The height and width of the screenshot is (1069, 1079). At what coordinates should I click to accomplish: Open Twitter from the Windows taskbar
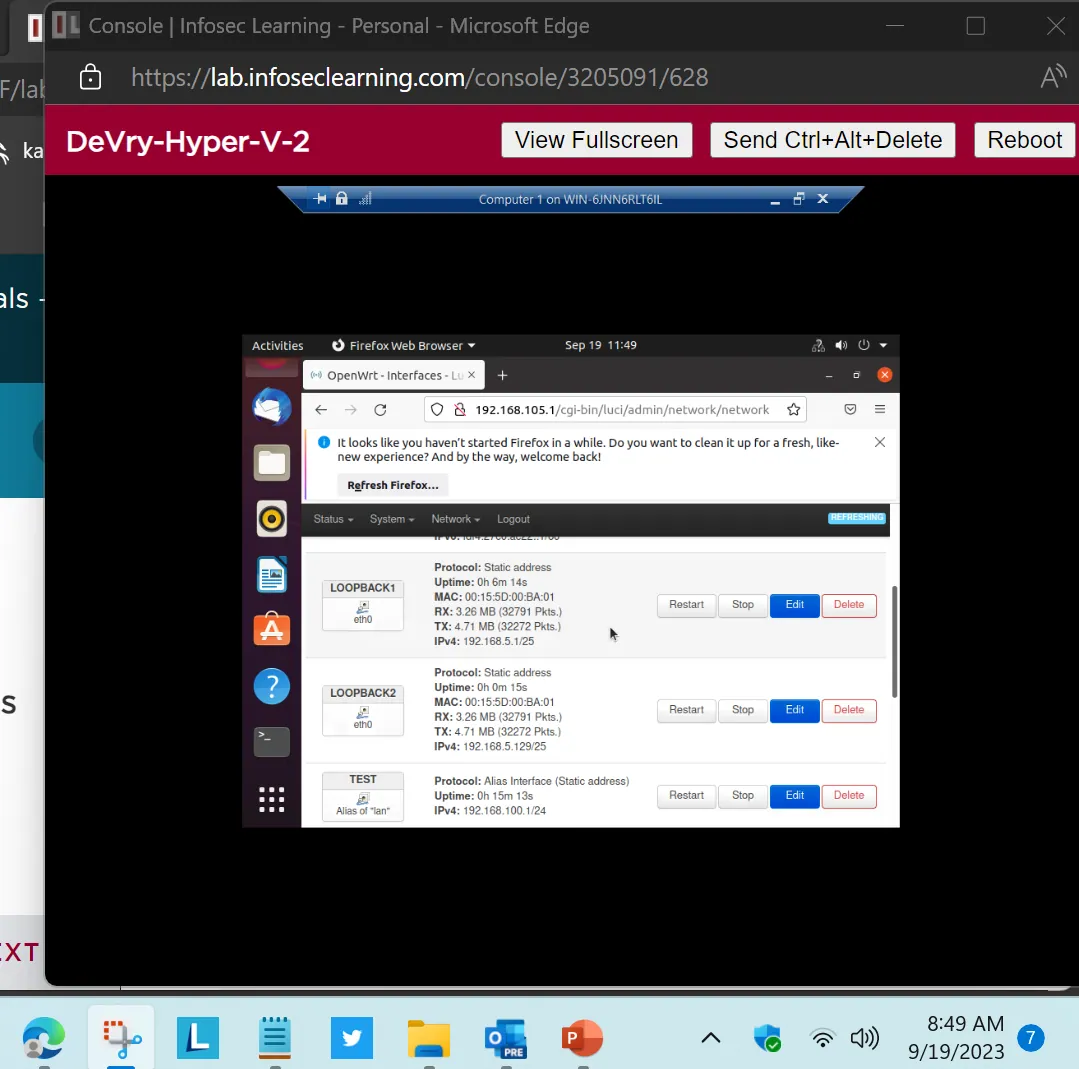coord(352,1038)
